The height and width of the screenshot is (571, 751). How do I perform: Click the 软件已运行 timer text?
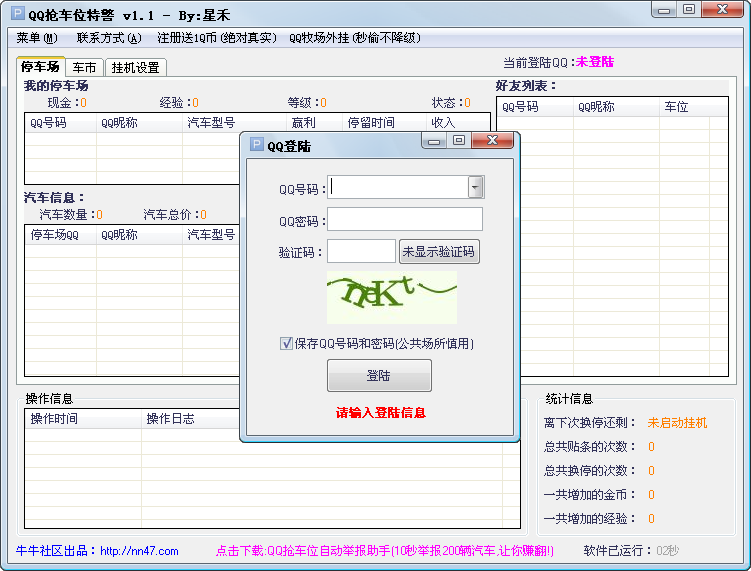(x=631, y=551)
